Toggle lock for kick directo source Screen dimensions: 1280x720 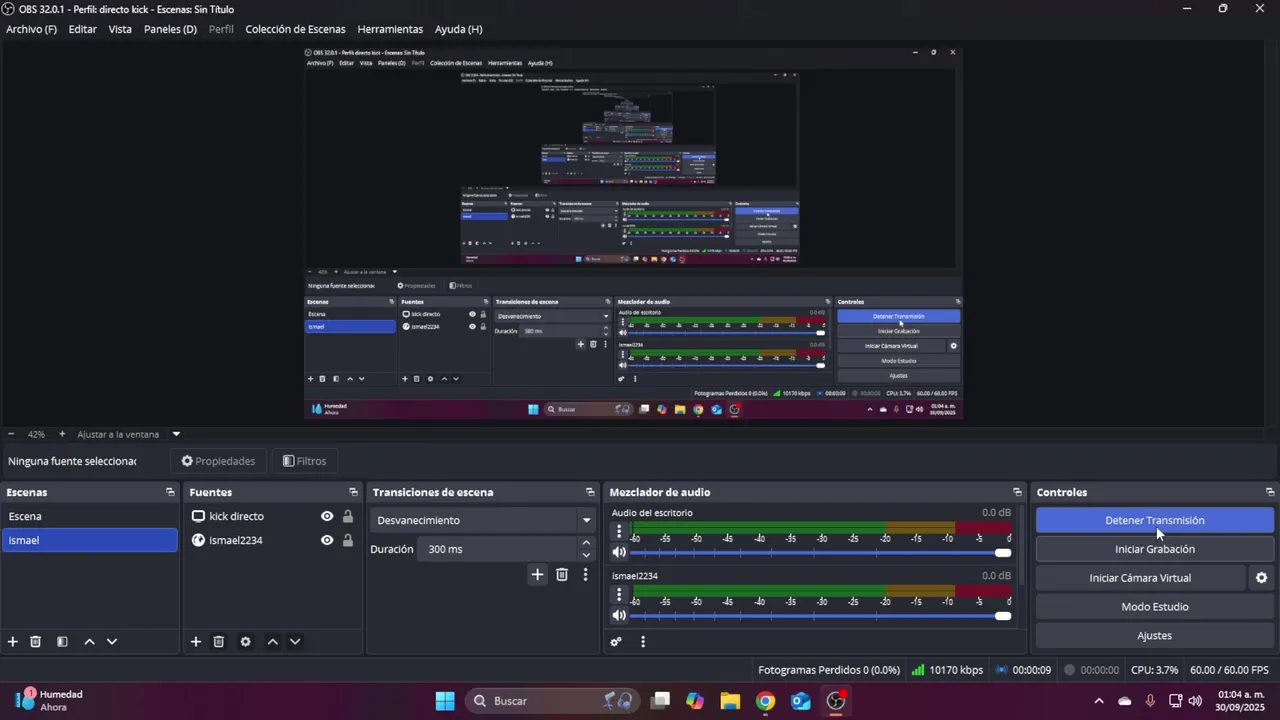point(348,516)
